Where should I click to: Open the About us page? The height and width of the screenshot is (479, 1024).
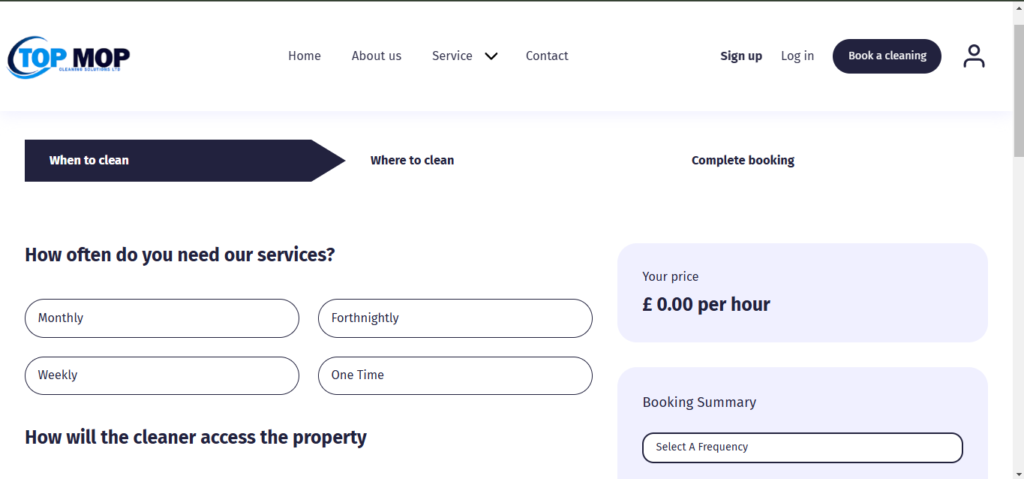click(x=376, y=56)
